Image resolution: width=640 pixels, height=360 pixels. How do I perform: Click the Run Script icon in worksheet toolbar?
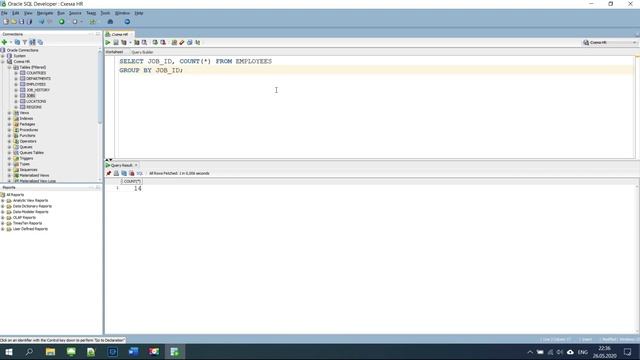point(116,42)
